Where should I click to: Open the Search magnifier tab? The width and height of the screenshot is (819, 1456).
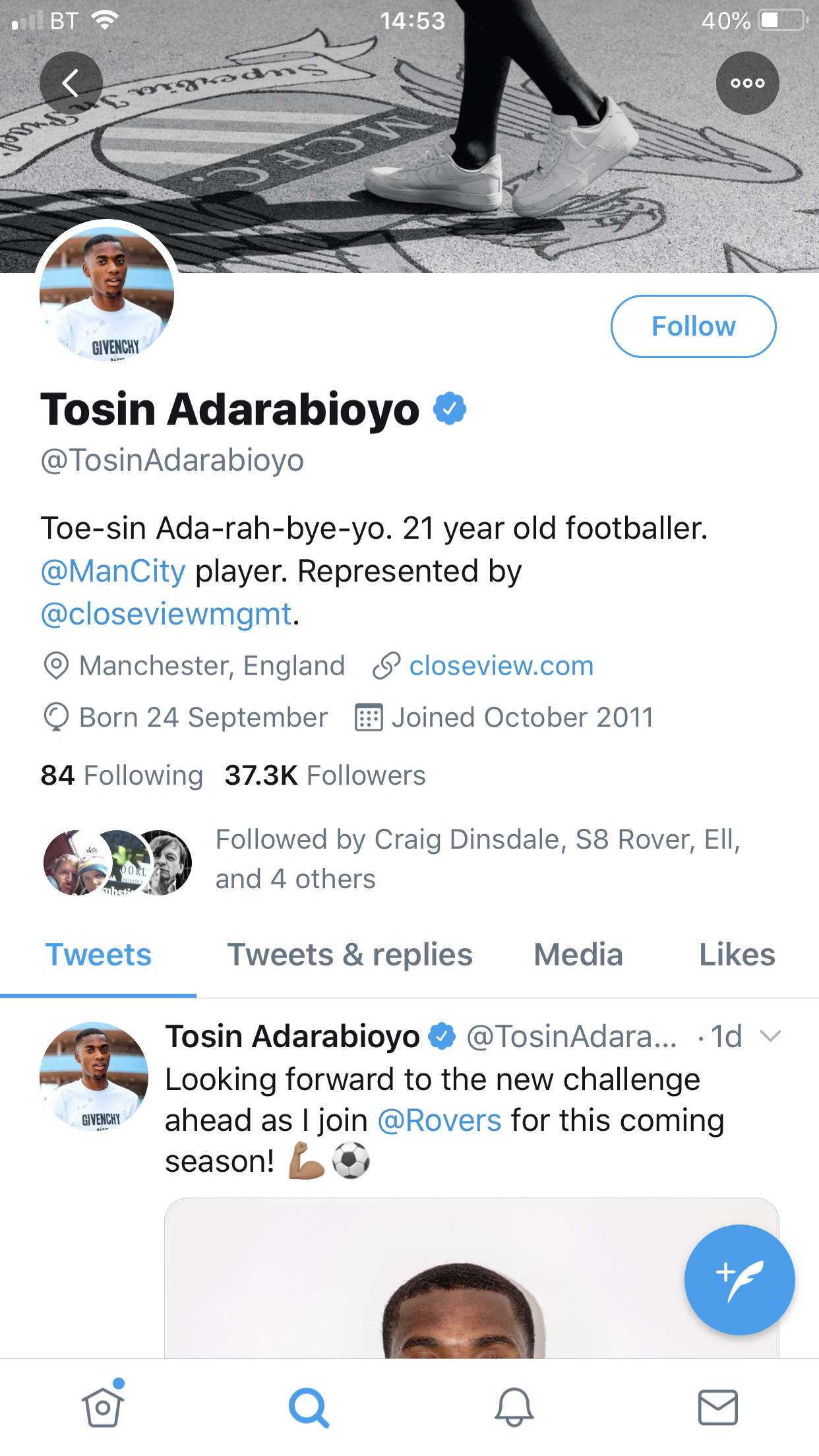point(308,1407)
